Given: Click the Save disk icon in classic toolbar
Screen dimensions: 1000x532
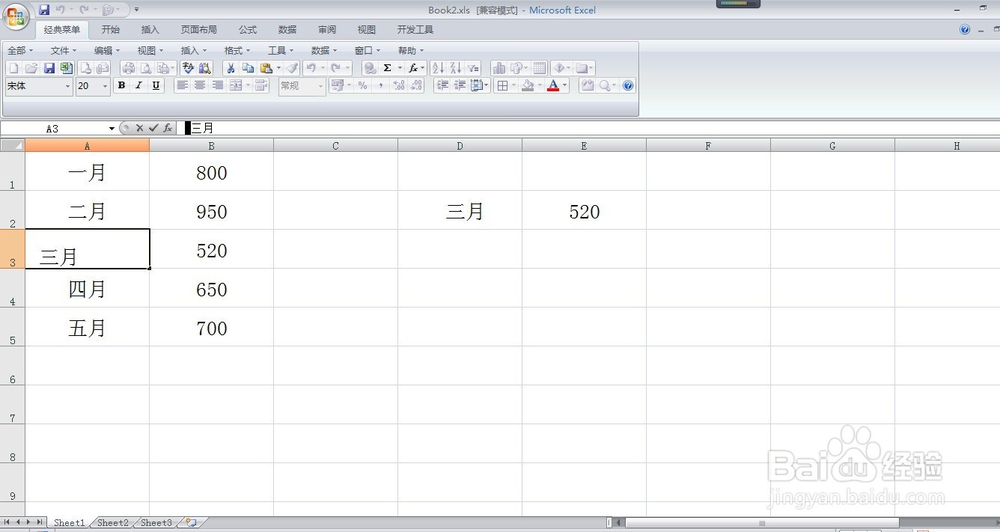Looking at the screenshot, I should click(x=49, y=68).
